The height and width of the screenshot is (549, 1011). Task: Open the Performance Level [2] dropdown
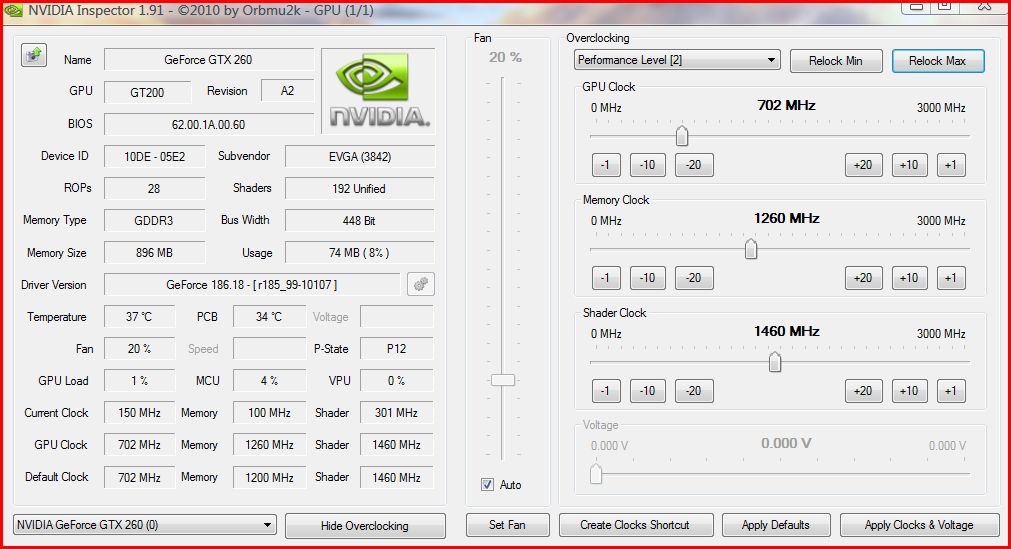[677, 60]
